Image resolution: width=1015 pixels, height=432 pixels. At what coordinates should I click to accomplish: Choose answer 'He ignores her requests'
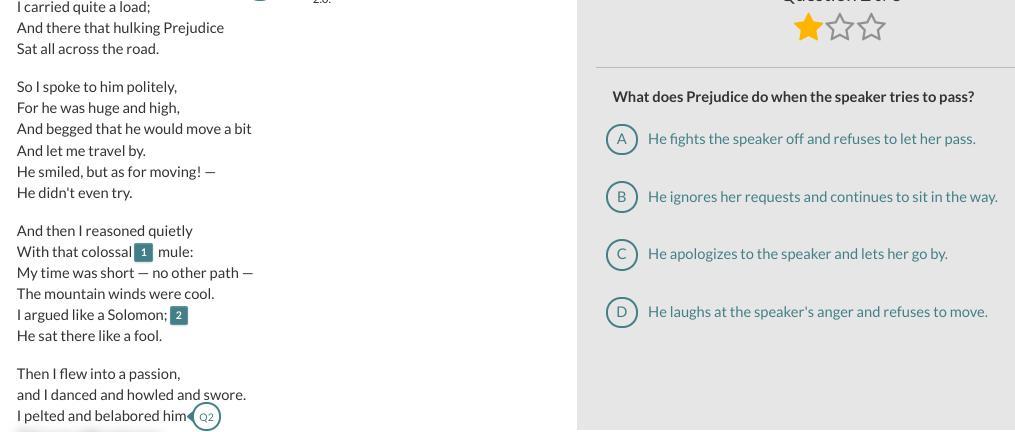pos(822,197)
